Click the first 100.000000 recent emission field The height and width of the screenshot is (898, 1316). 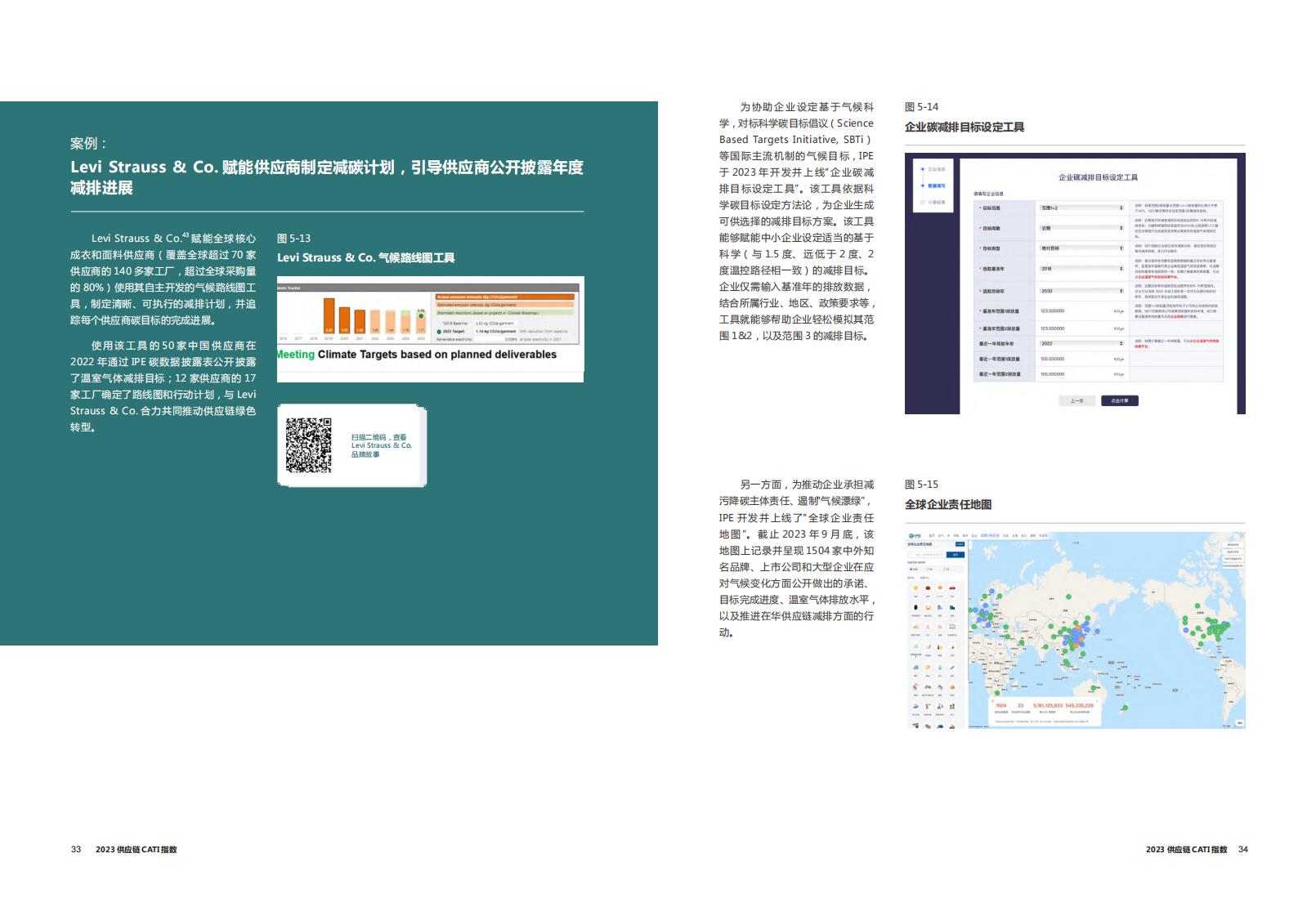[x=1082, y=359]
